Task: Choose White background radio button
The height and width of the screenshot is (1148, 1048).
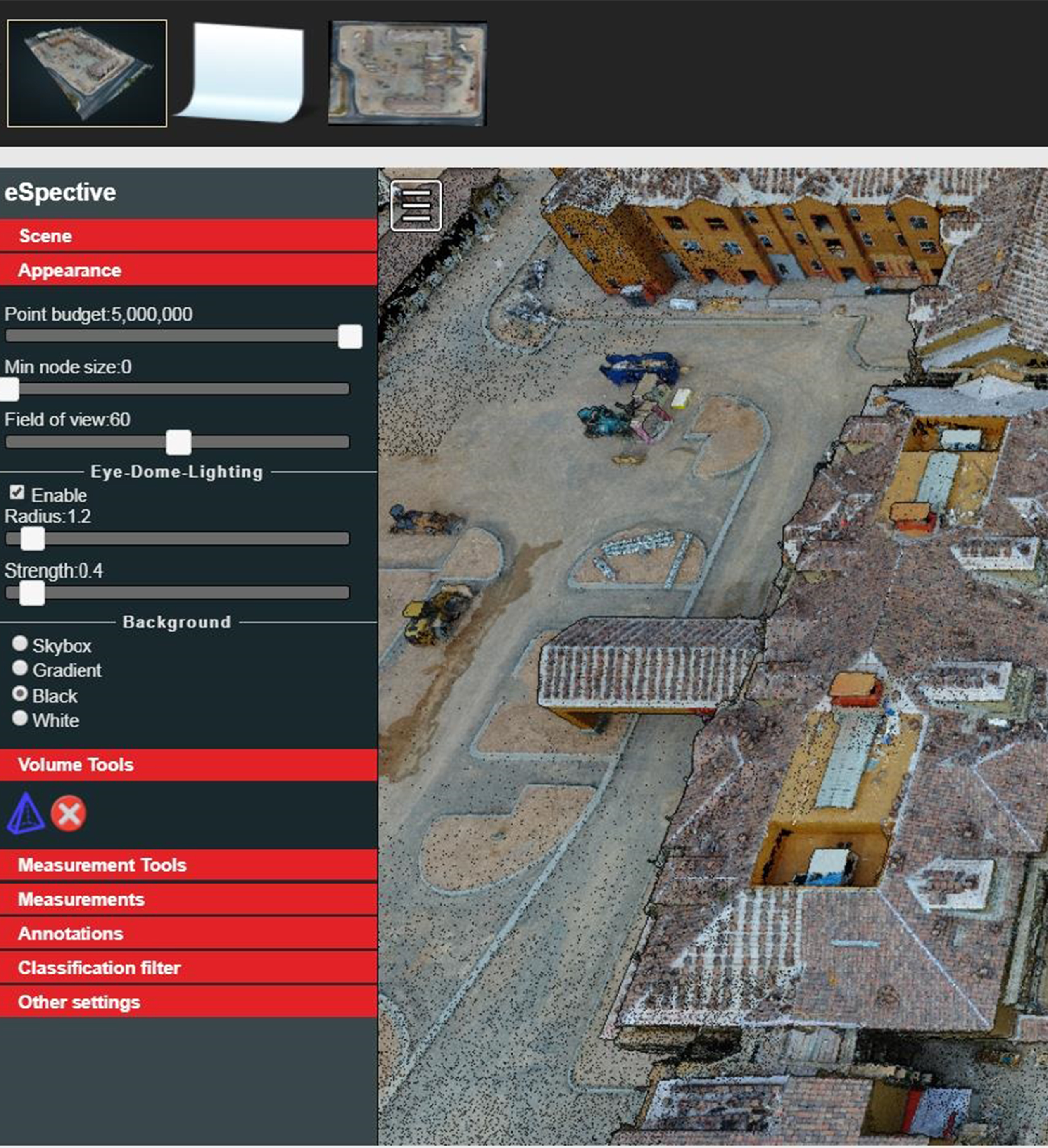Action: [x=20, y=718]
